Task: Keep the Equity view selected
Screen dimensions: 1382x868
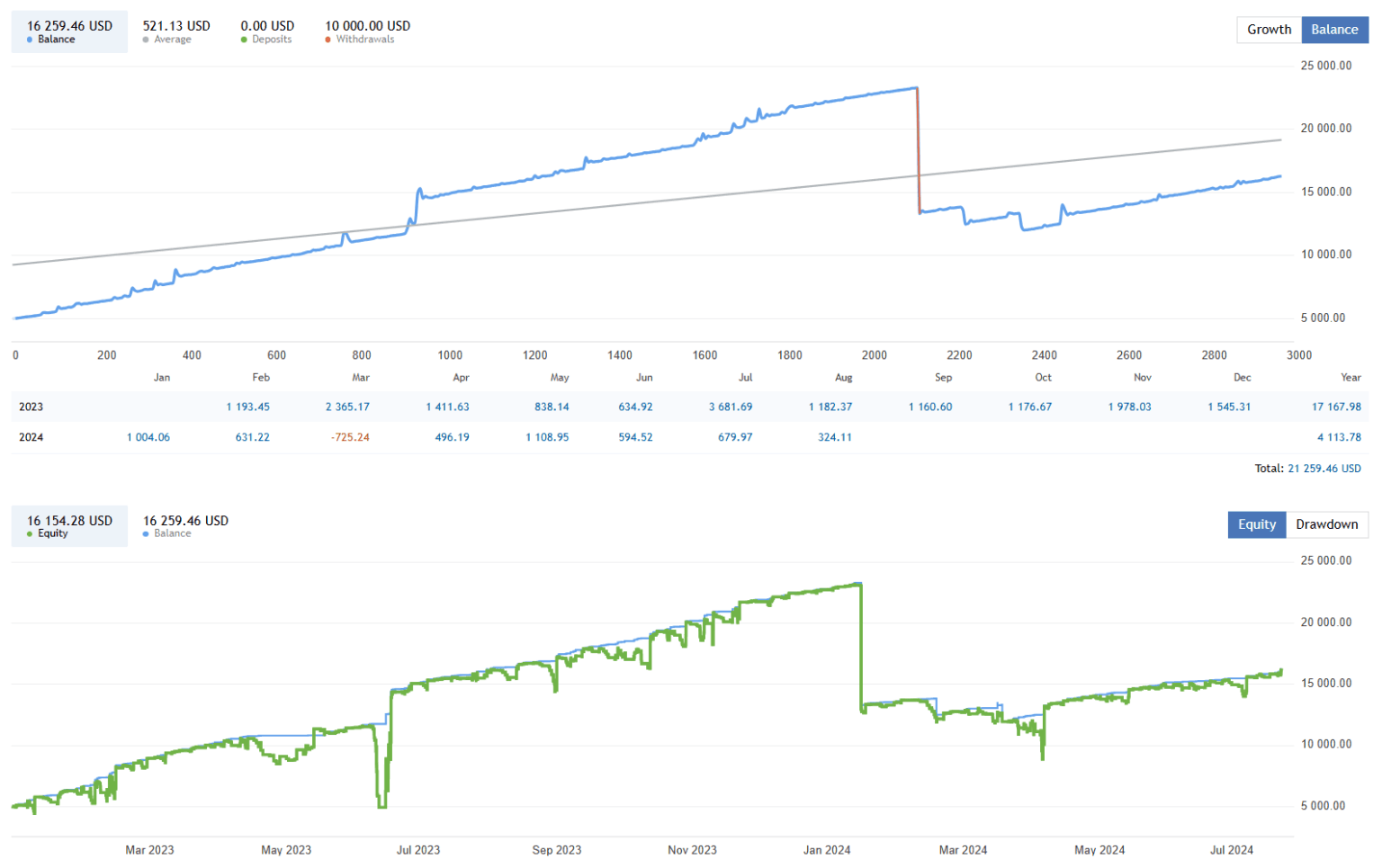Action: tap(1257, 524)
